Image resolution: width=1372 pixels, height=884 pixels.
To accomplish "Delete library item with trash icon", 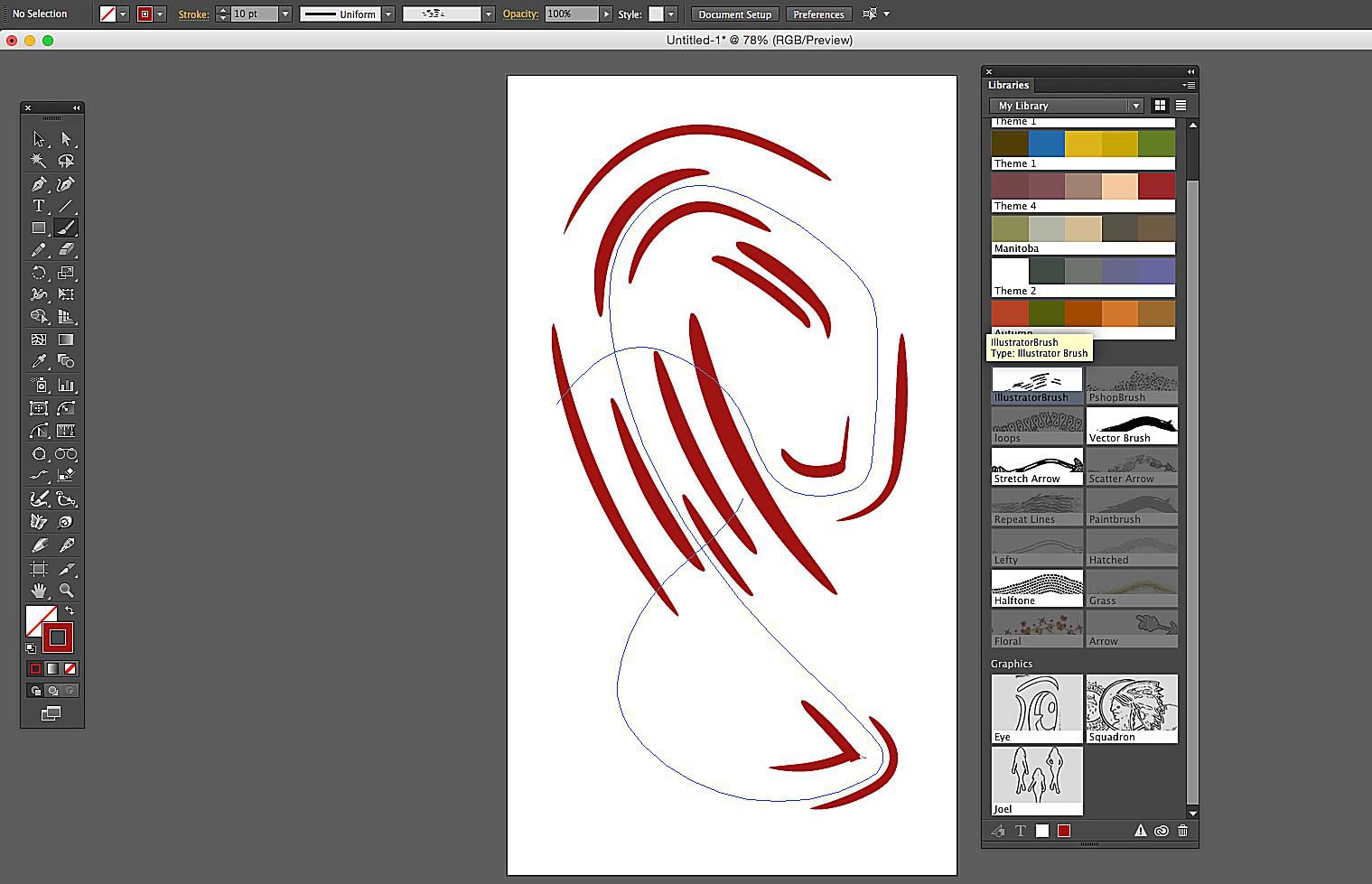I will point(1182,831).
